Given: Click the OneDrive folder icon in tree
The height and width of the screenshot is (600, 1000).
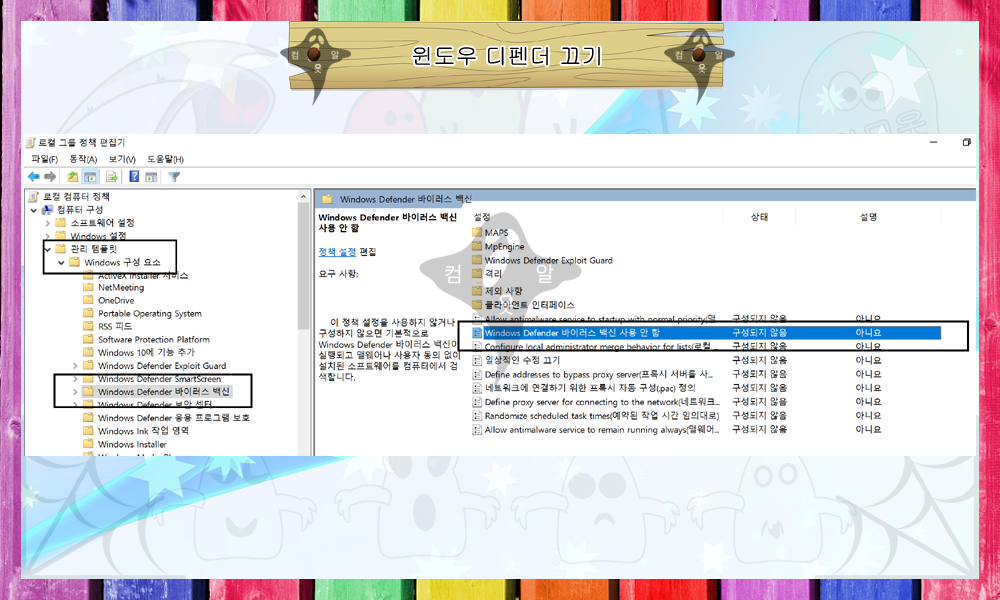Looking at the screenshot, I should [x=88, y=300].
